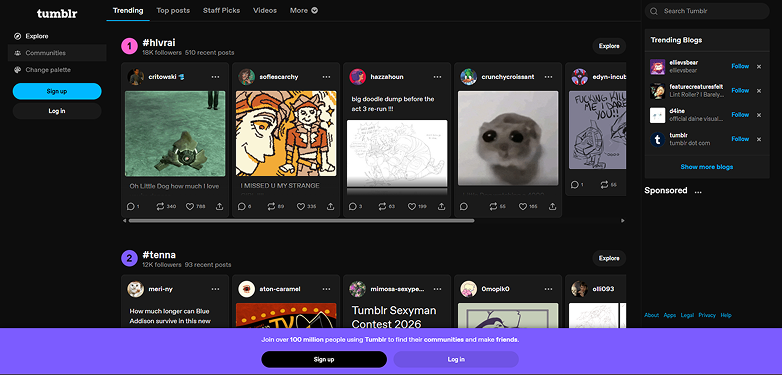Reply icon on crunchycroissant's post
The image size is (782, 375).
coord(463,206)
